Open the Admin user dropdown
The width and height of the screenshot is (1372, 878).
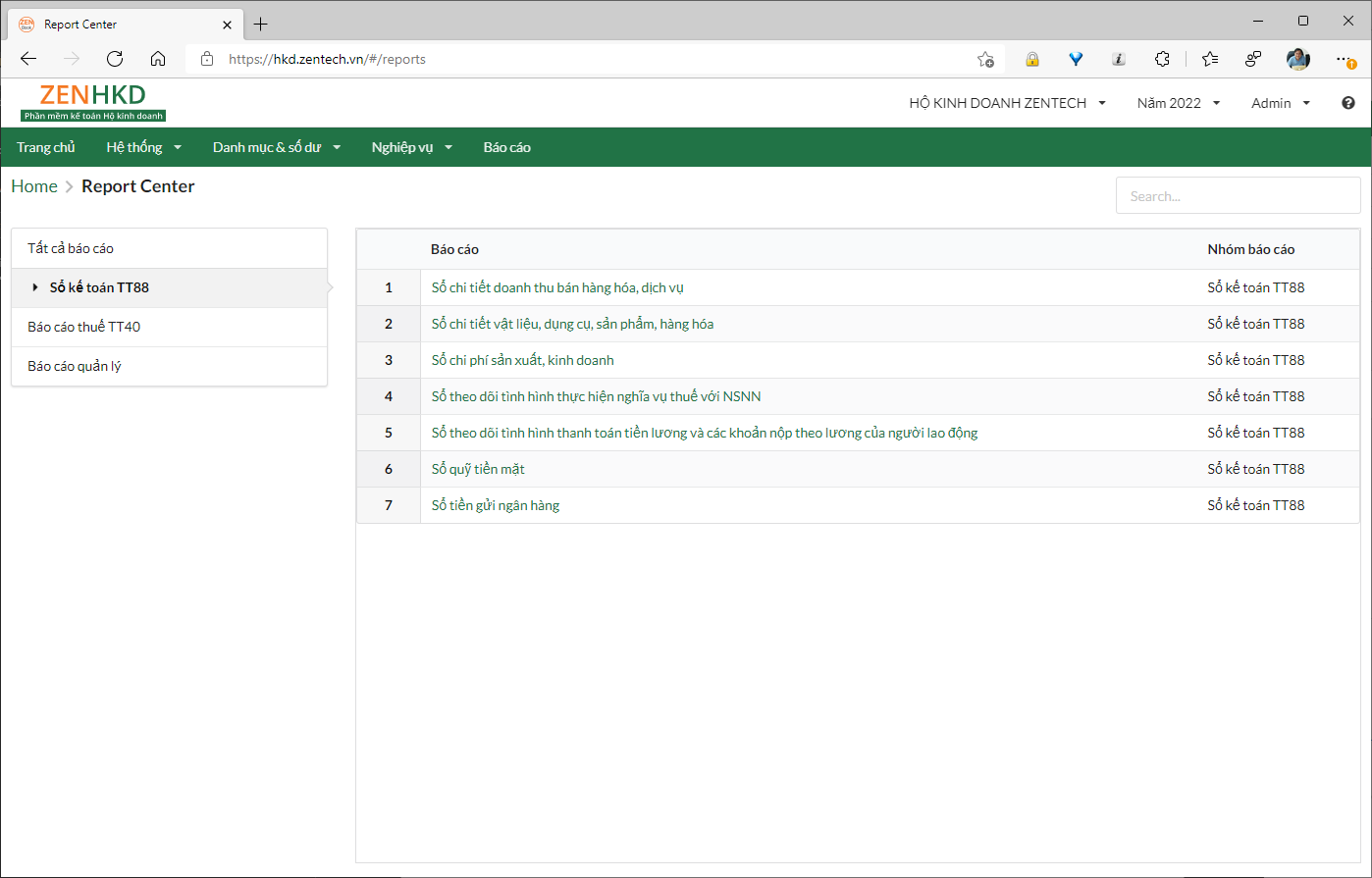click(x=1280, y=103)
